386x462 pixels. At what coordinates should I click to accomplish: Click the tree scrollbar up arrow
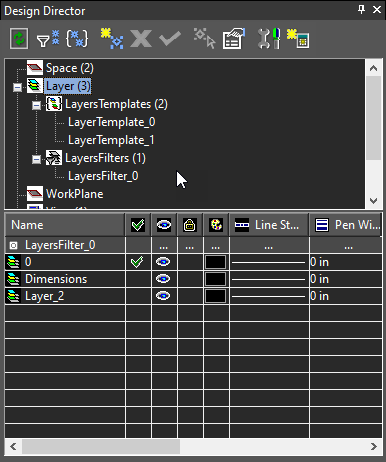[x=374, y=68]
